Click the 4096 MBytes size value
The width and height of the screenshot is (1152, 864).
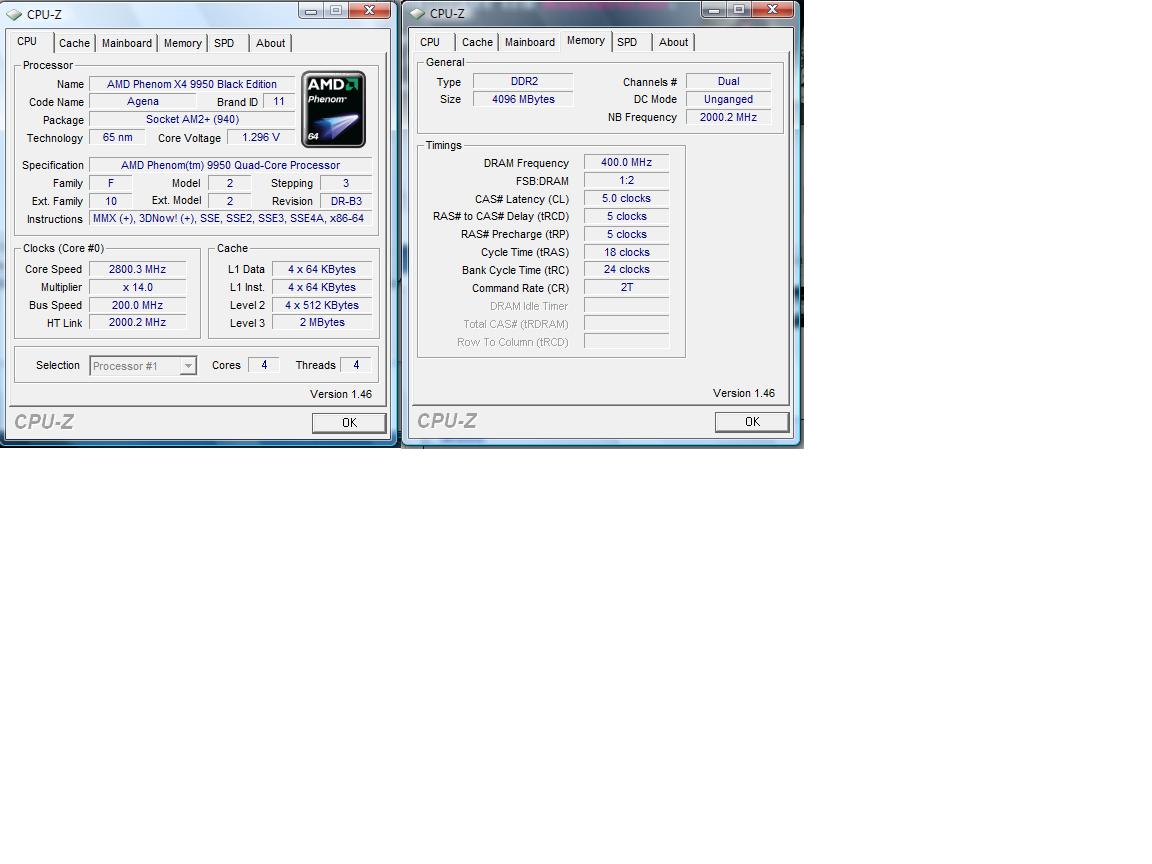pos(524,99)
